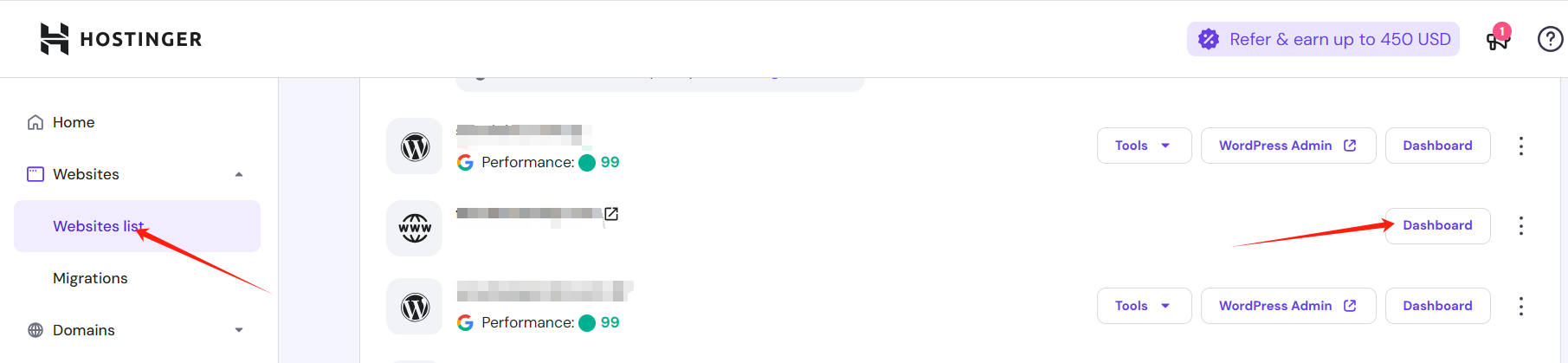Viewport: 1568px width, 363px height.
Task: Open three-dot menu for third website
Action: click(x=1520, y=307)
